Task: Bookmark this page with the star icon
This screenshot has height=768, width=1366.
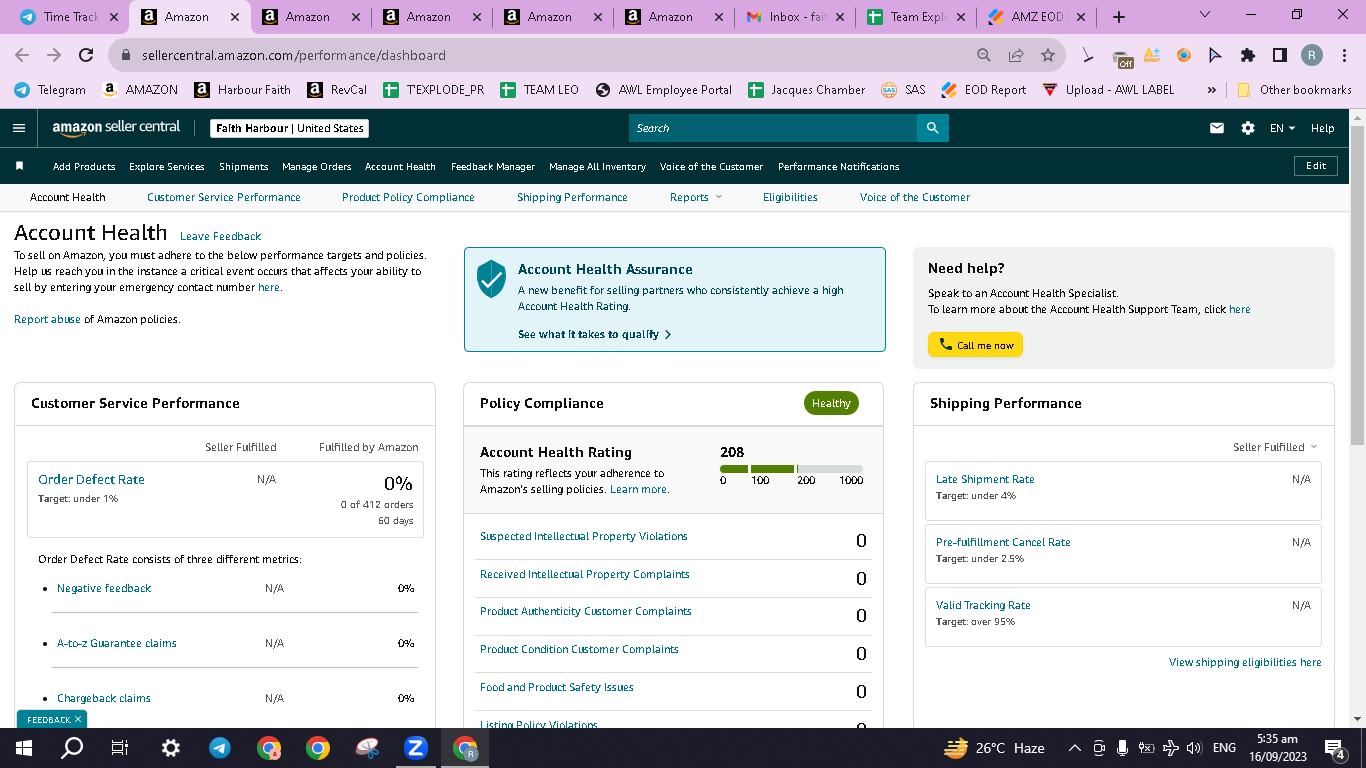Action: [x=1048, y=55]
